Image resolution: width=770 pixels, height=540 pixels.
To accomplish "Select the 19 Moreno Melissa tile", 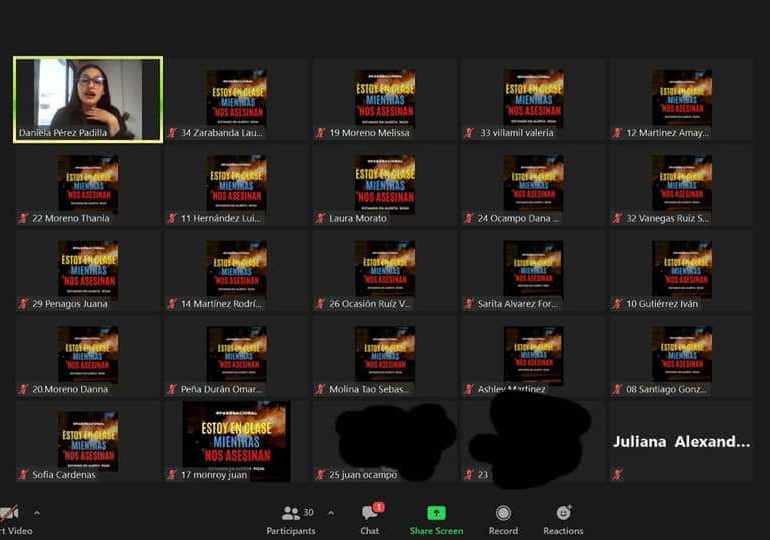I will (x=384, y=99).
